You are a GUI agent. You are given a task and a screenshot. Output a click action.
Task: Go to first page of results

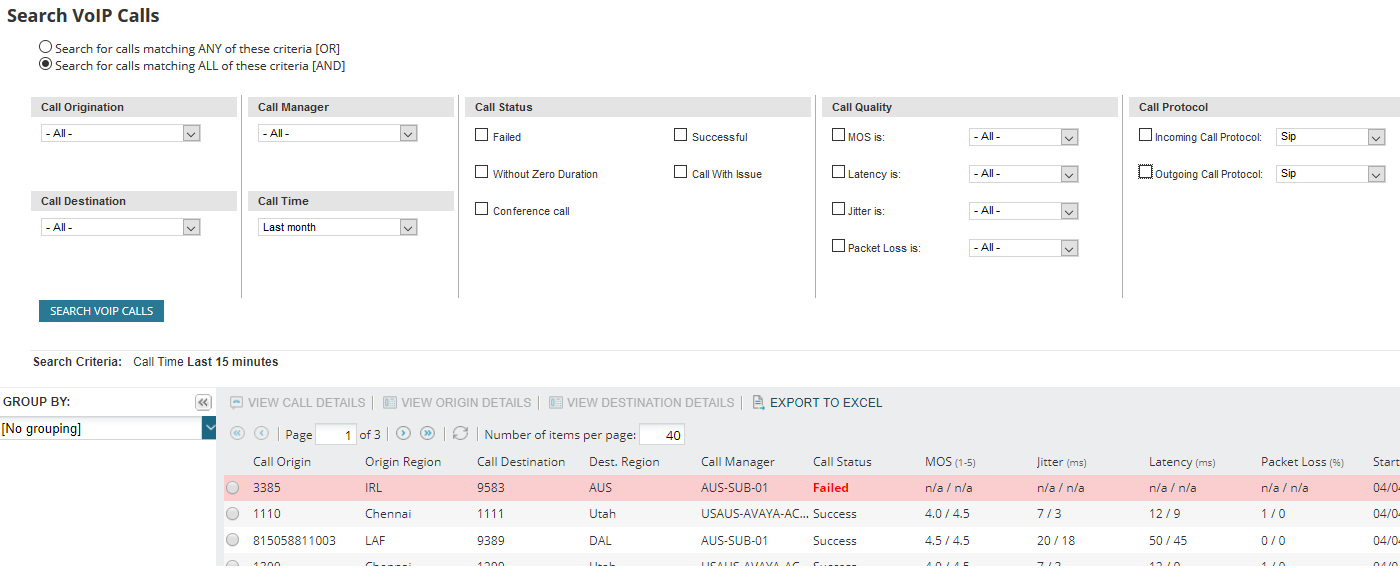(x=237, y=434)
